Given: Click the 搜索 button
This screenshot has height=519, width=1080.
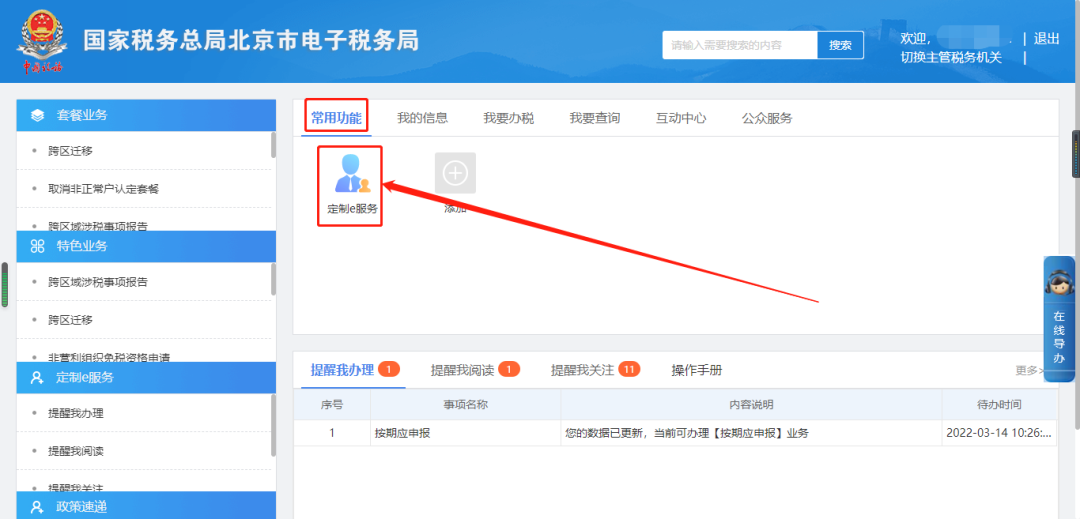Looking at the screenshot, I should pos(840,45).
